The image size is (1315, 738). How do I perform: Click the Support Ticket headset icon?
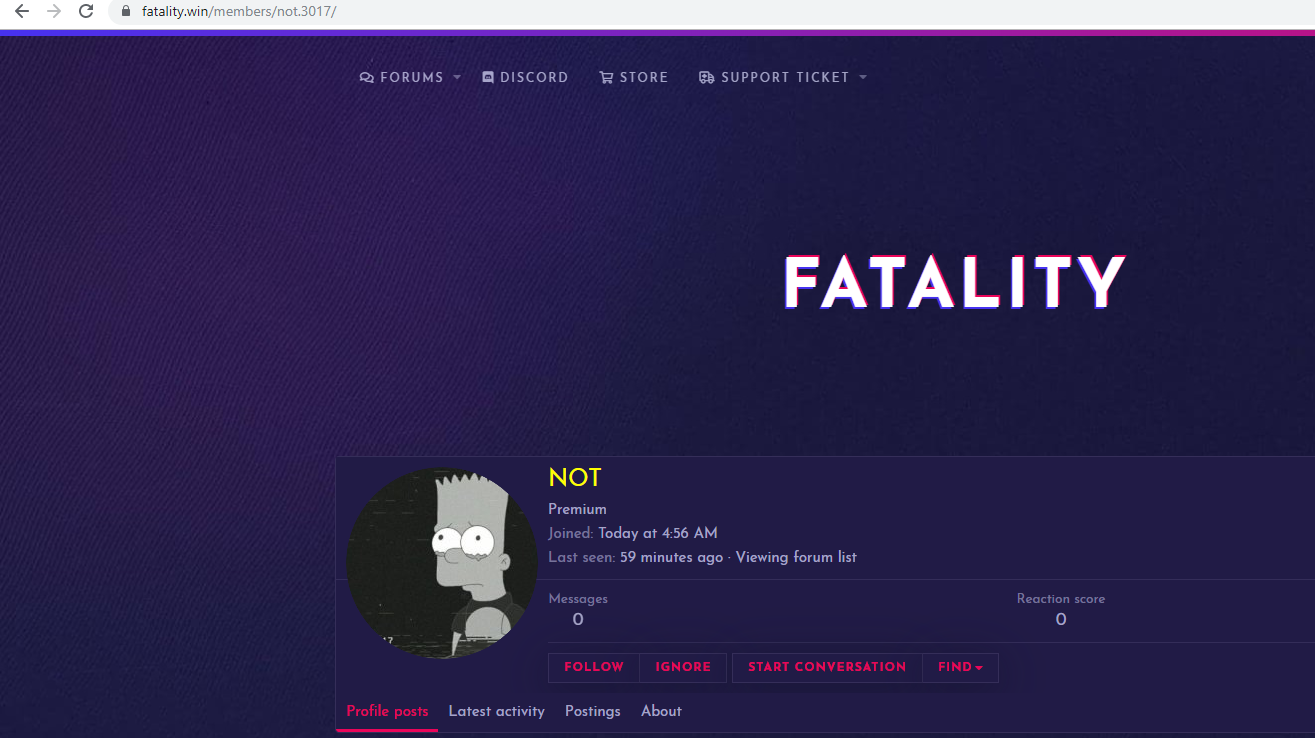coord(707,77)
